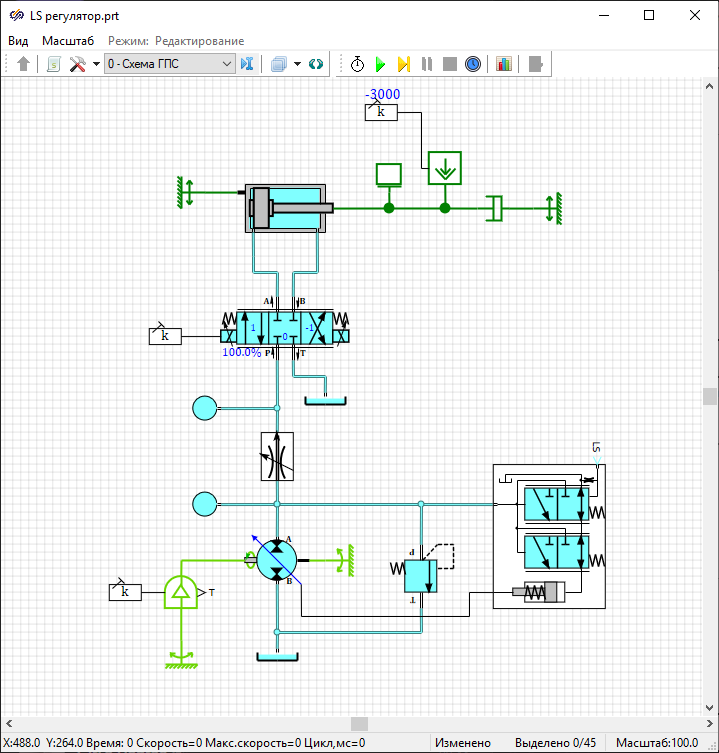This screenshot has width=719, height=753.
Task: Open the Масштаб menu
Action: click(68, 41)
